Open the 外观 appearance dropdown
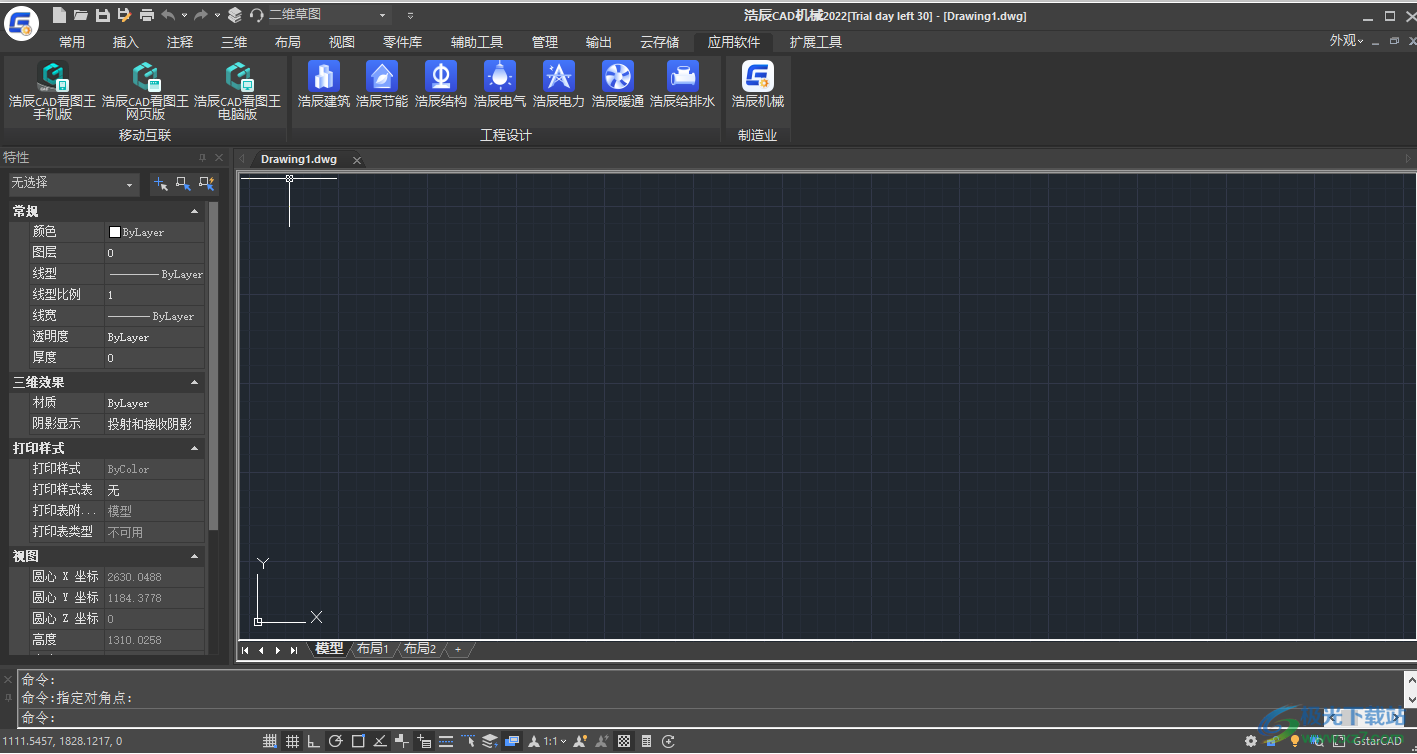1417x754 pixels. tap(1347, 41)
